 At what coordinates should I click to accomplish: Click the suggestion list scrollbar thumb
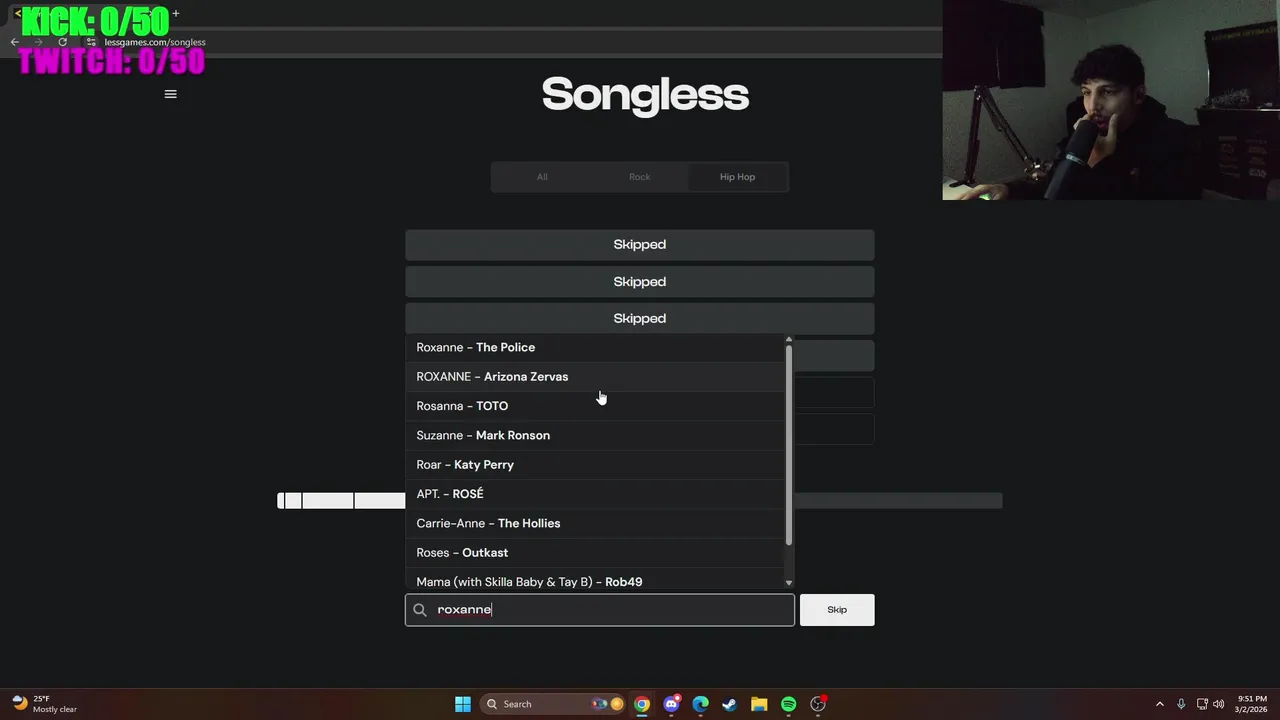(x=789, y=445)
